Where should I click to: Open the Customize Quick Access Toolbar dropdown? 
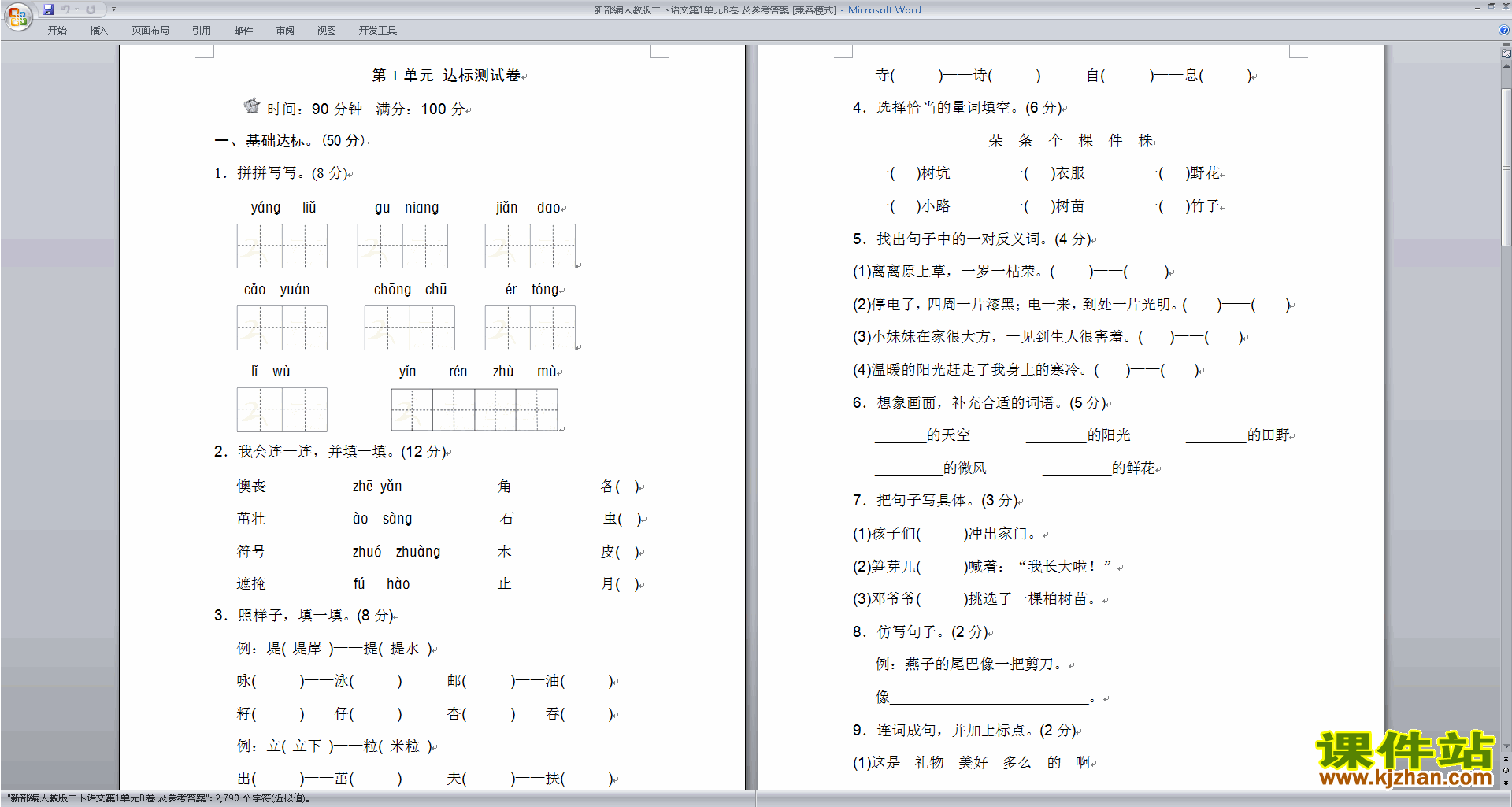113,9
